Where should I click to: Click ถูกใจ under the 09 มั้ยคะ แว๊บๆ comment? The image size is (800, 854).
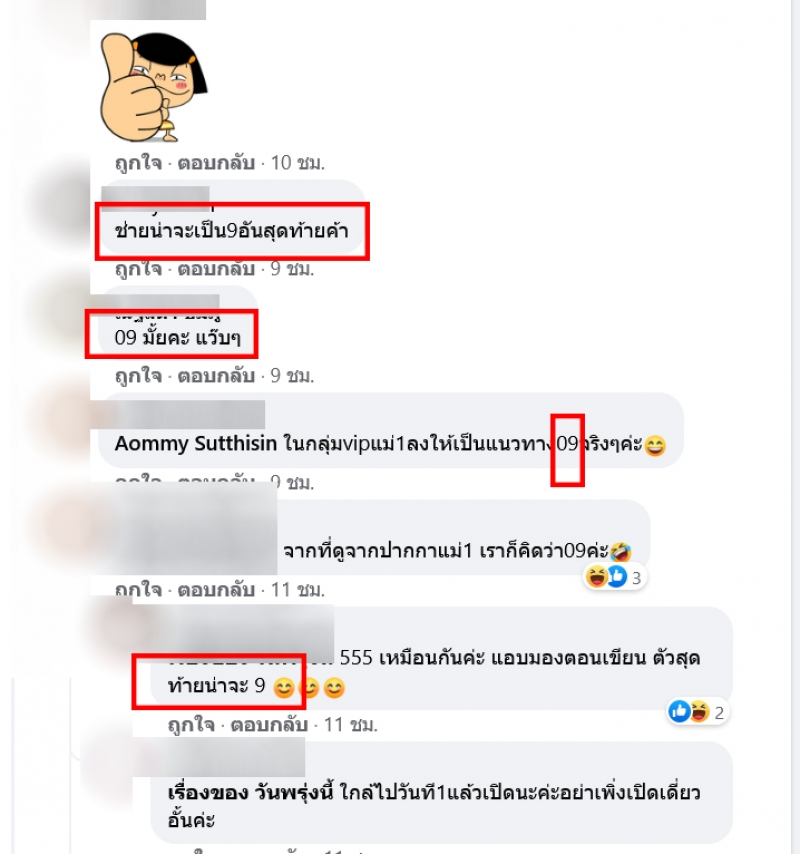tap(138, 375)
